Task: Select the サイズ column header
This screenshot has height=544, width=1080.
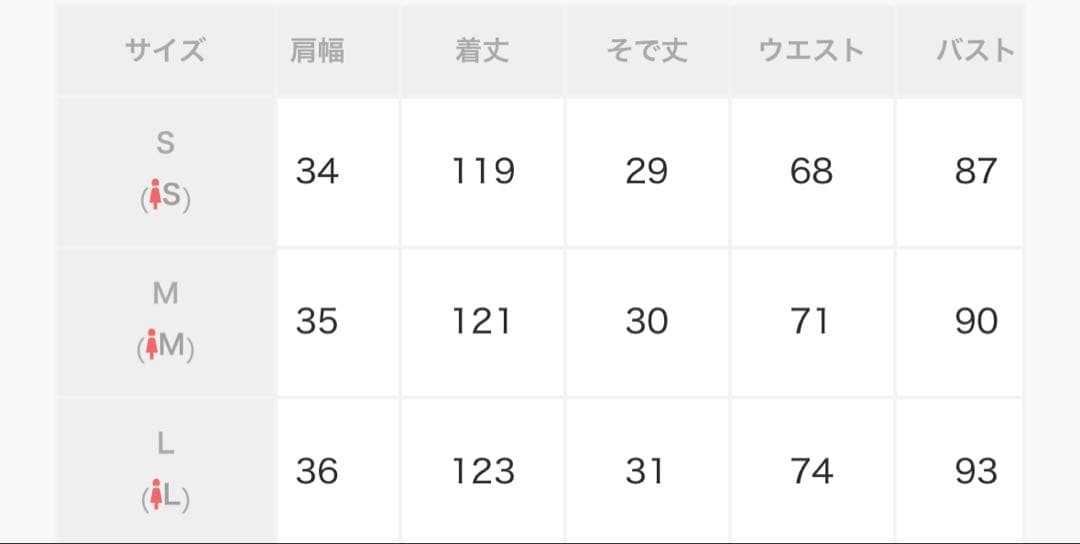Action: [x=165, y=51]
